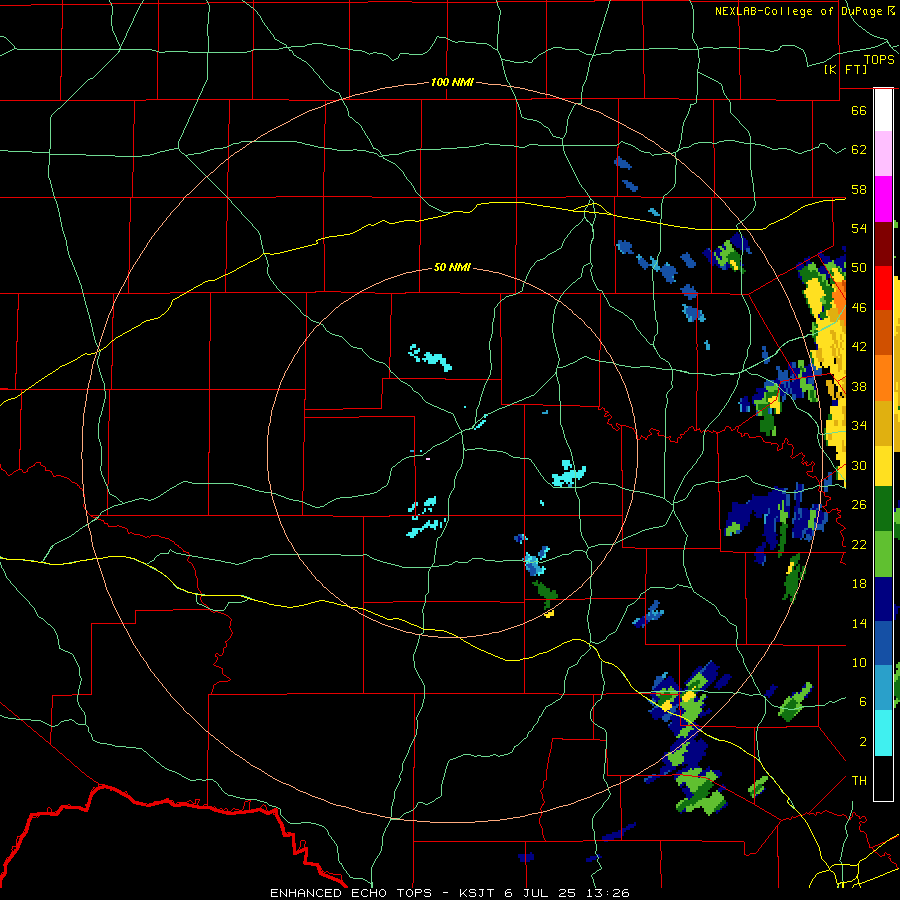This screenshot has height=900, width=900.
Task: Click the light pink swatch in the legend
Action: click(883, 154)
